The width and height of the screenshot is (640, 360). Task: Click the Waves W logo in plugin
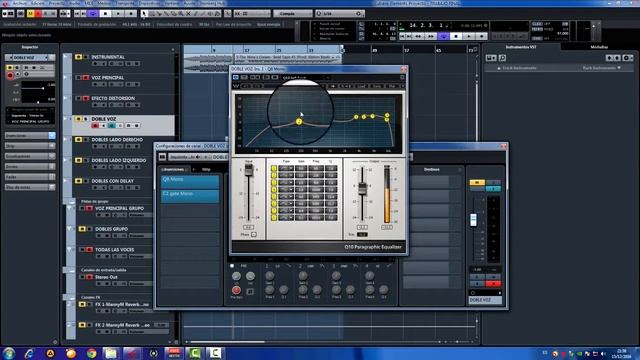tap(236, 86)
